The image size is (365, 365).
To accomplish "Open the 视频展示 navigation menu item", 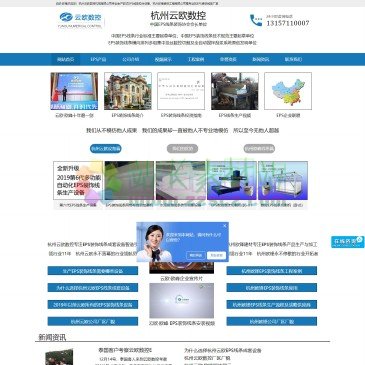I will [163, 59].
